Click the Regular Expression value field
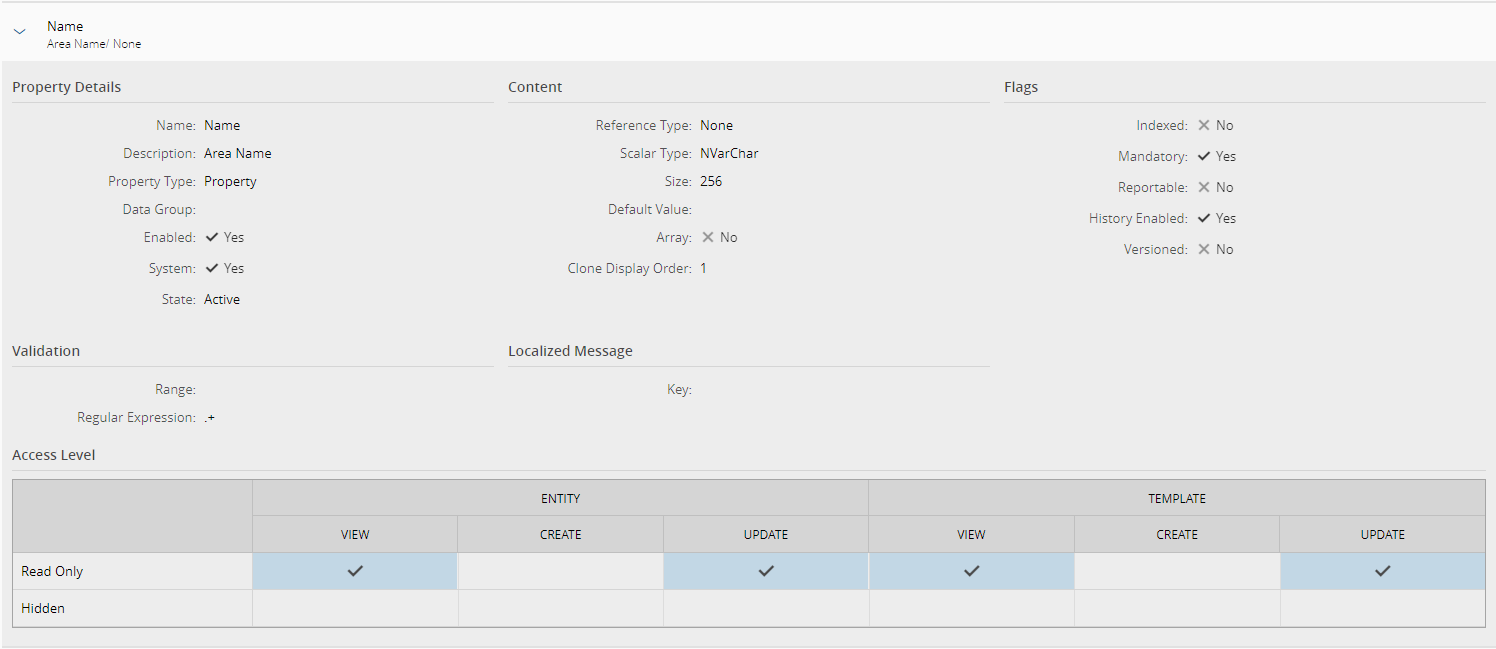This screenshot has width=1496, height=649. (x=210, y=417)
